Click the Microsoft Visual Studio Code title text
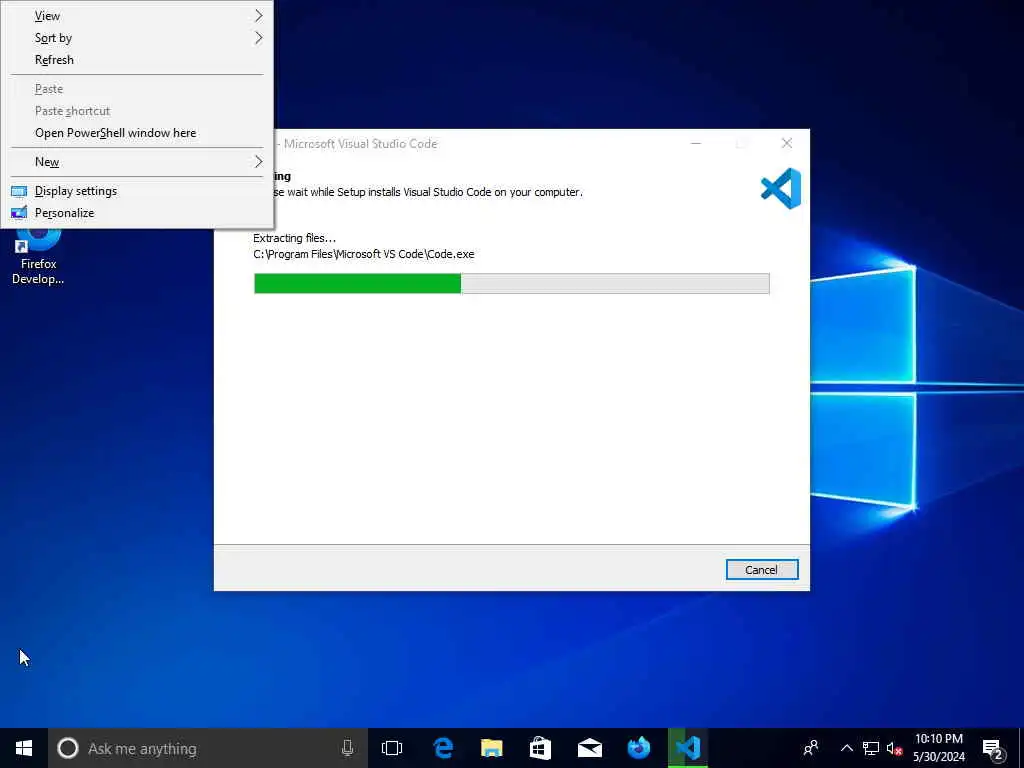 [x=360, y=144]
